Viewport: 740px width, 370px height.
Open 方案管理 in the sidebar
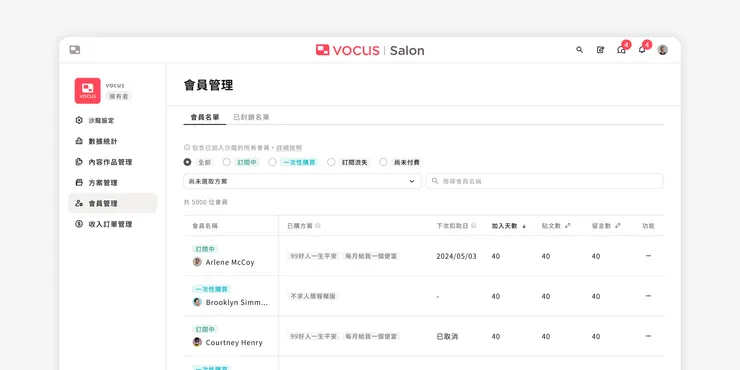tap(112, 183)
